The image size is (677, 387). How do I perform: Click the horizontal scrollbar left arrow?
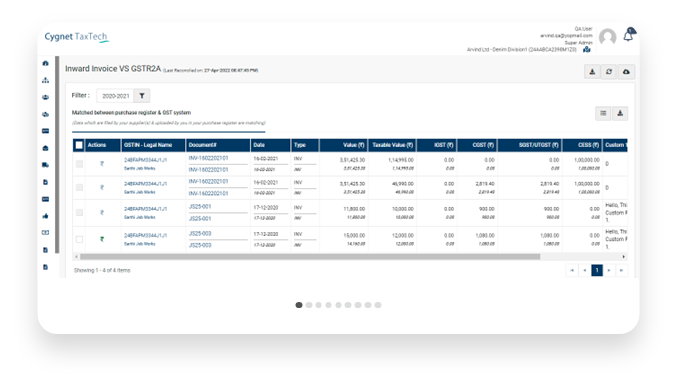[x=76, y=257]
